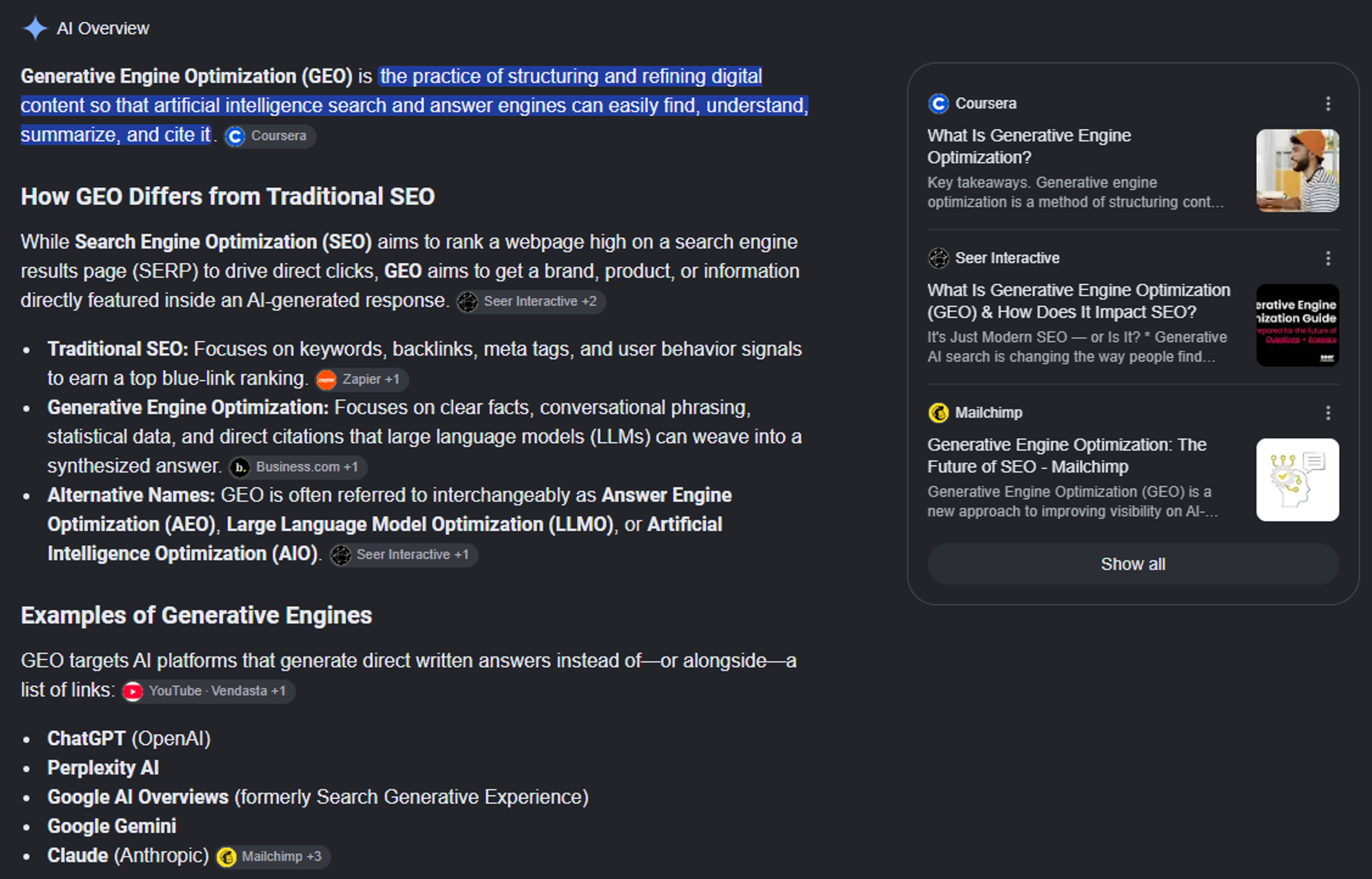Click the Seer Interactive logo in source card
The width and height of the screenshot is (1372, 879).
[x=938, y=258]
